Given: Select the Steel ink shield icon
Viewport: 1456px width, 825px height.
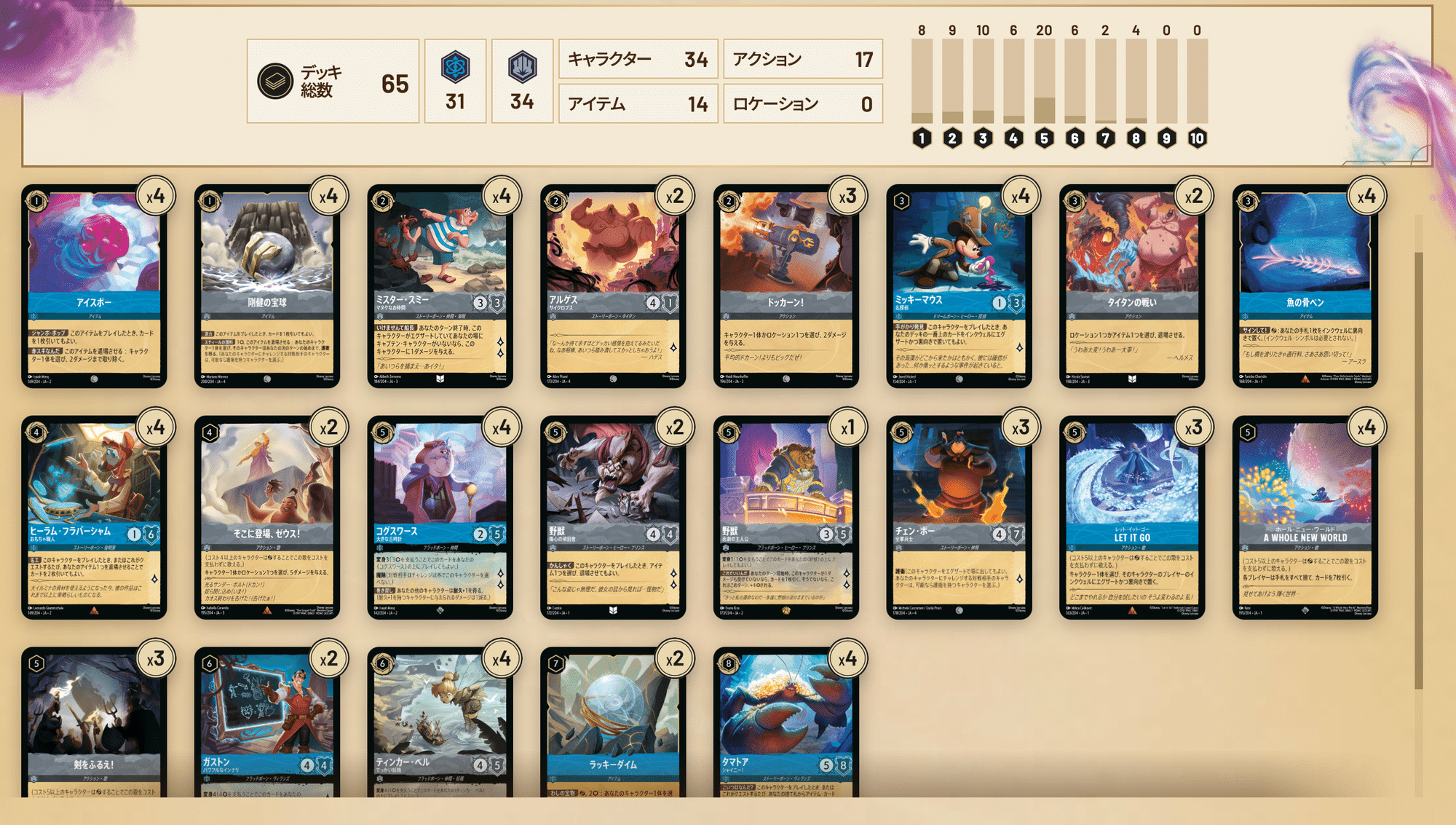Looking at the screenshot, I should [522, 67].
